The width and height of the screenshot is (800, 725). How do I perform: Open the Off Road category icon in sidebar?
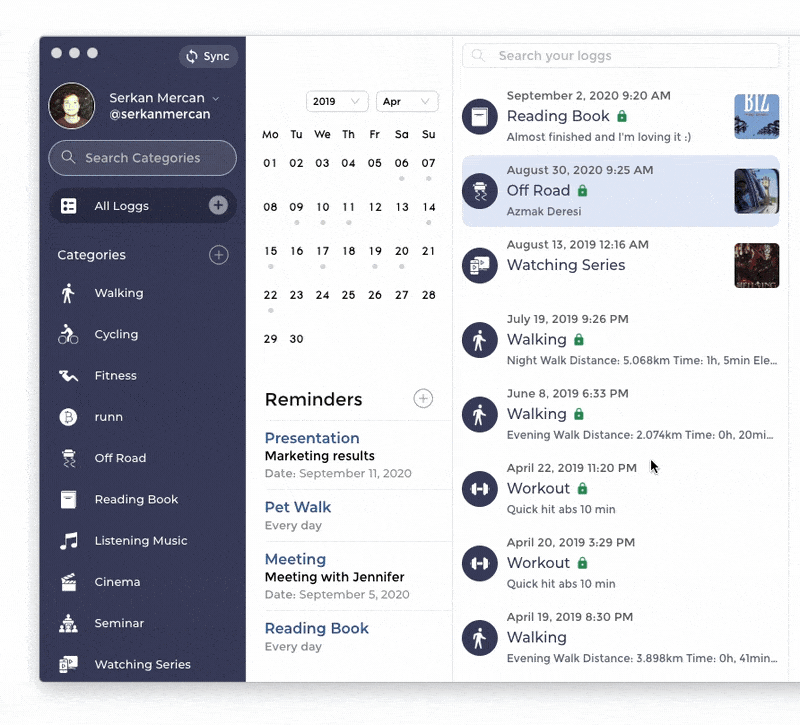point(68,458)
